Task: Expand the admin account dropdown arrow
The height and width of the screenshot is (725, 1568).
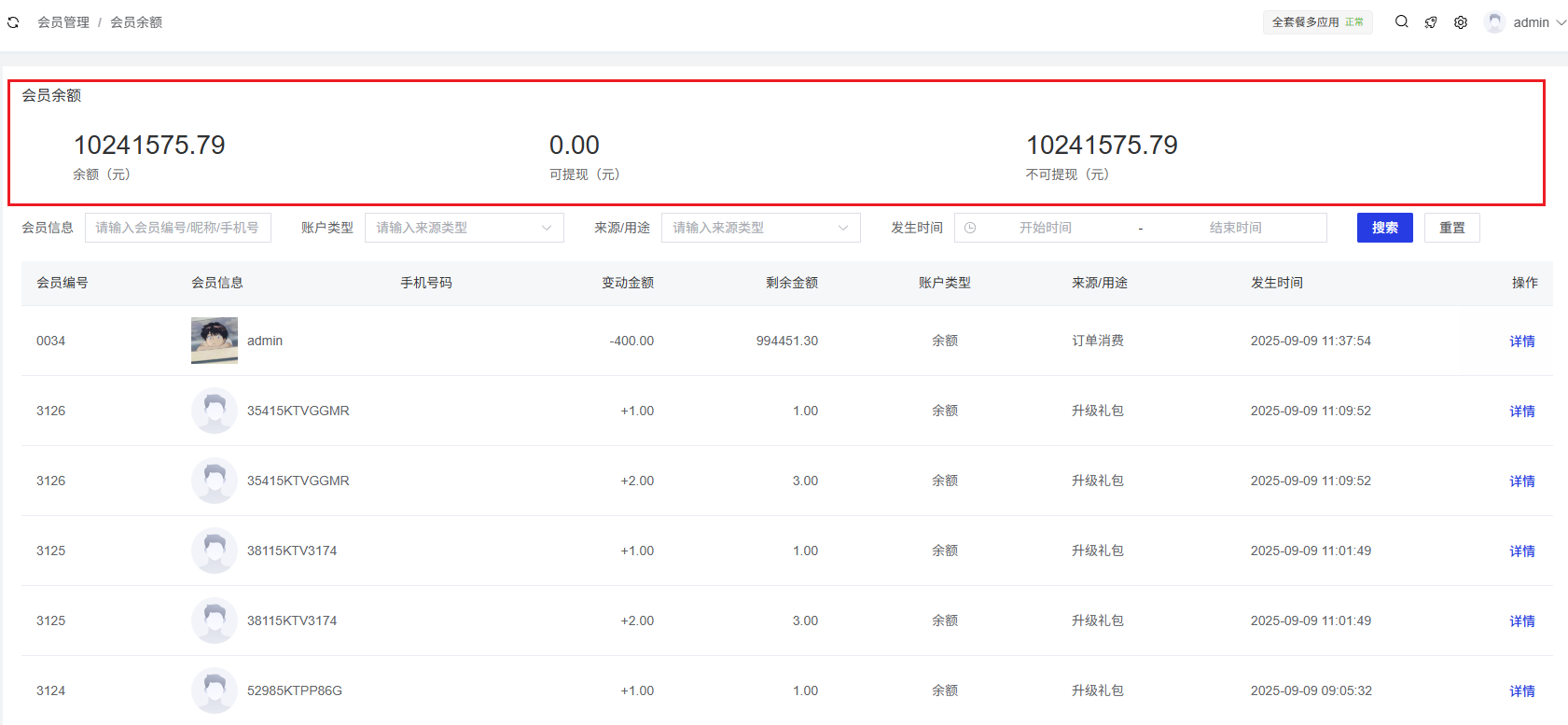Action: [x=1561, y=22]
